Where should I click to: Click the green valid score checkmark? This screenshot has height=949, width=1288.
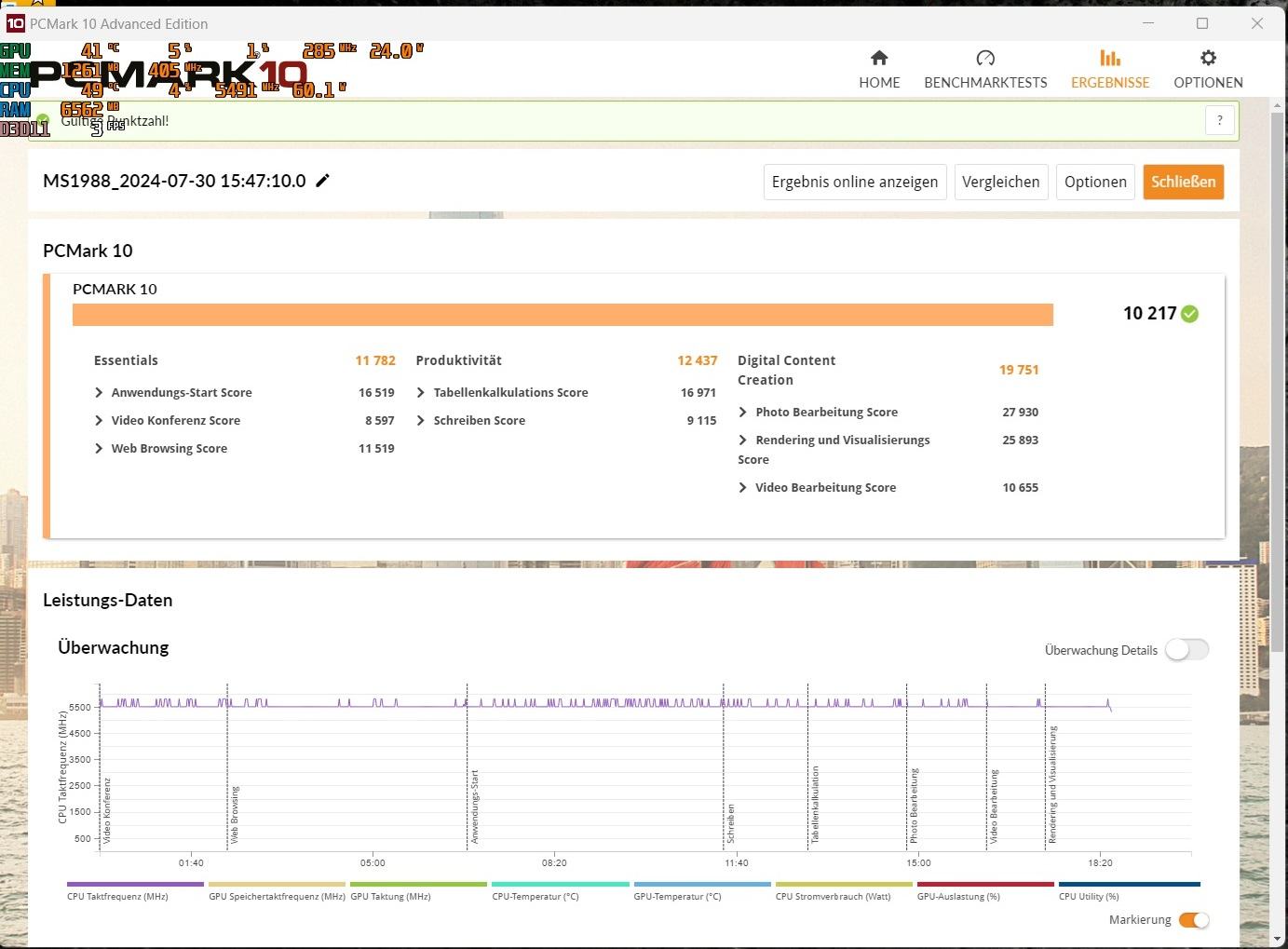click(x=1189, y=314)
